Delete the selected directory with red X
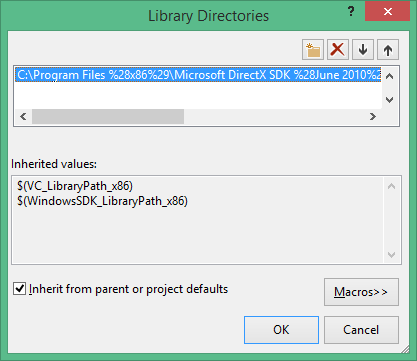Image resolution: width=417 pixels, height=361 pixels. coord(338,50)
